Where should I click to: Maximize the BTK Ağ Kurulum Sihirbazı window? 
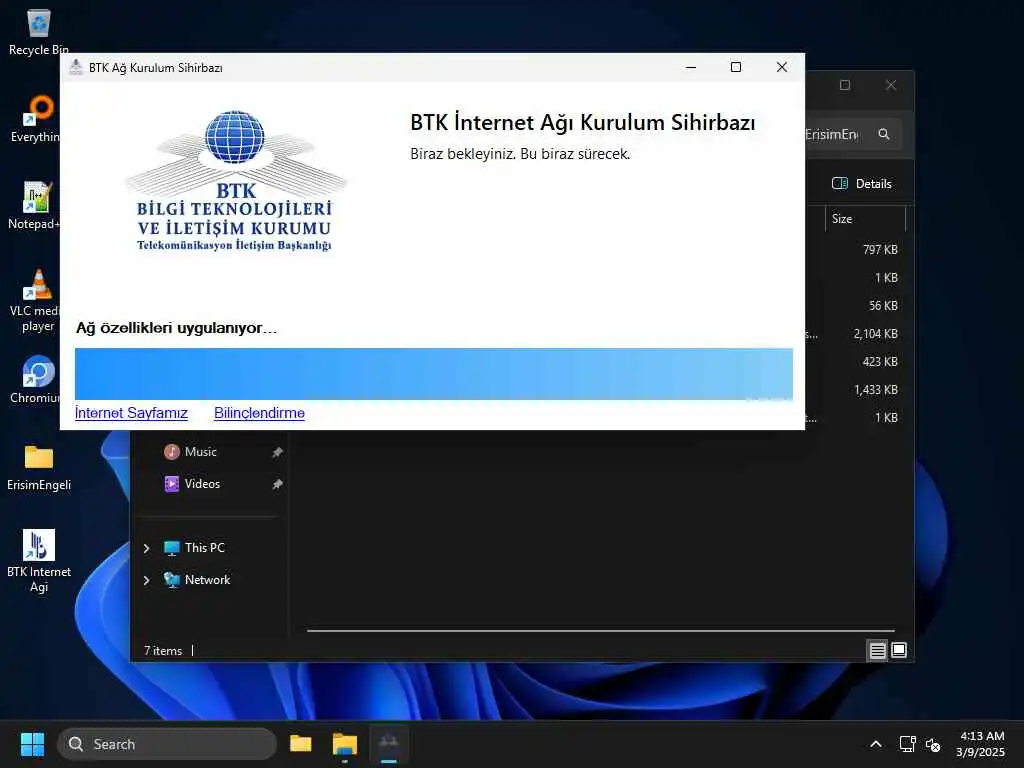click(x=736, y=67)
